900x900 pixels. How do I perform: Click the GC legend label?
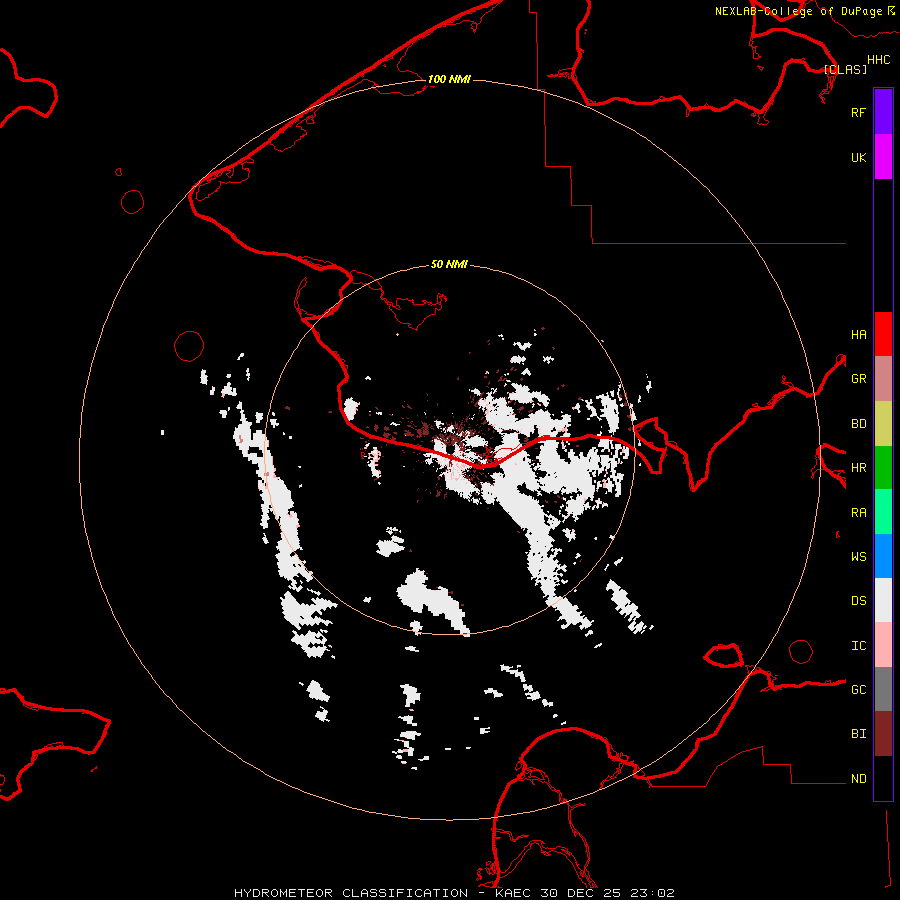click(858, 690)
